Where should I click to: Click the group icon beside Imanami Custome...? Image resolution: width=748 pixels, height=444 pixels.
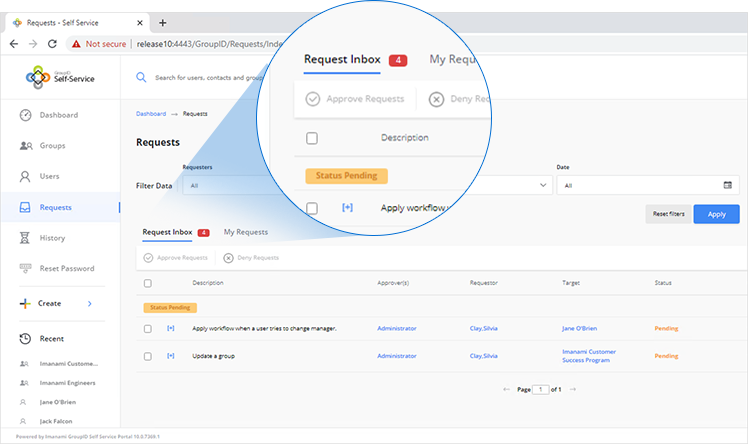pos(24,364)
